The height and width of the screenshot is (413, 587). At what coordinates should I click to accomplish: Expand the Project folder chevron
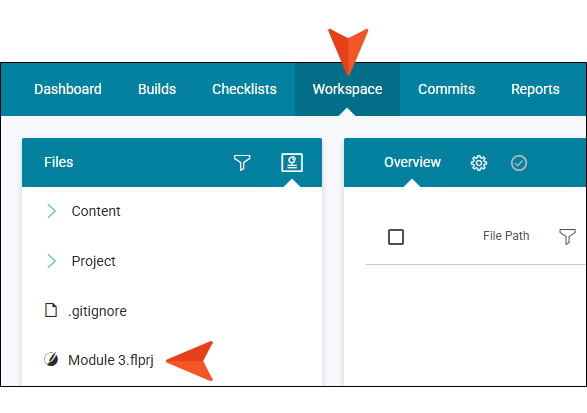[51, 261]
